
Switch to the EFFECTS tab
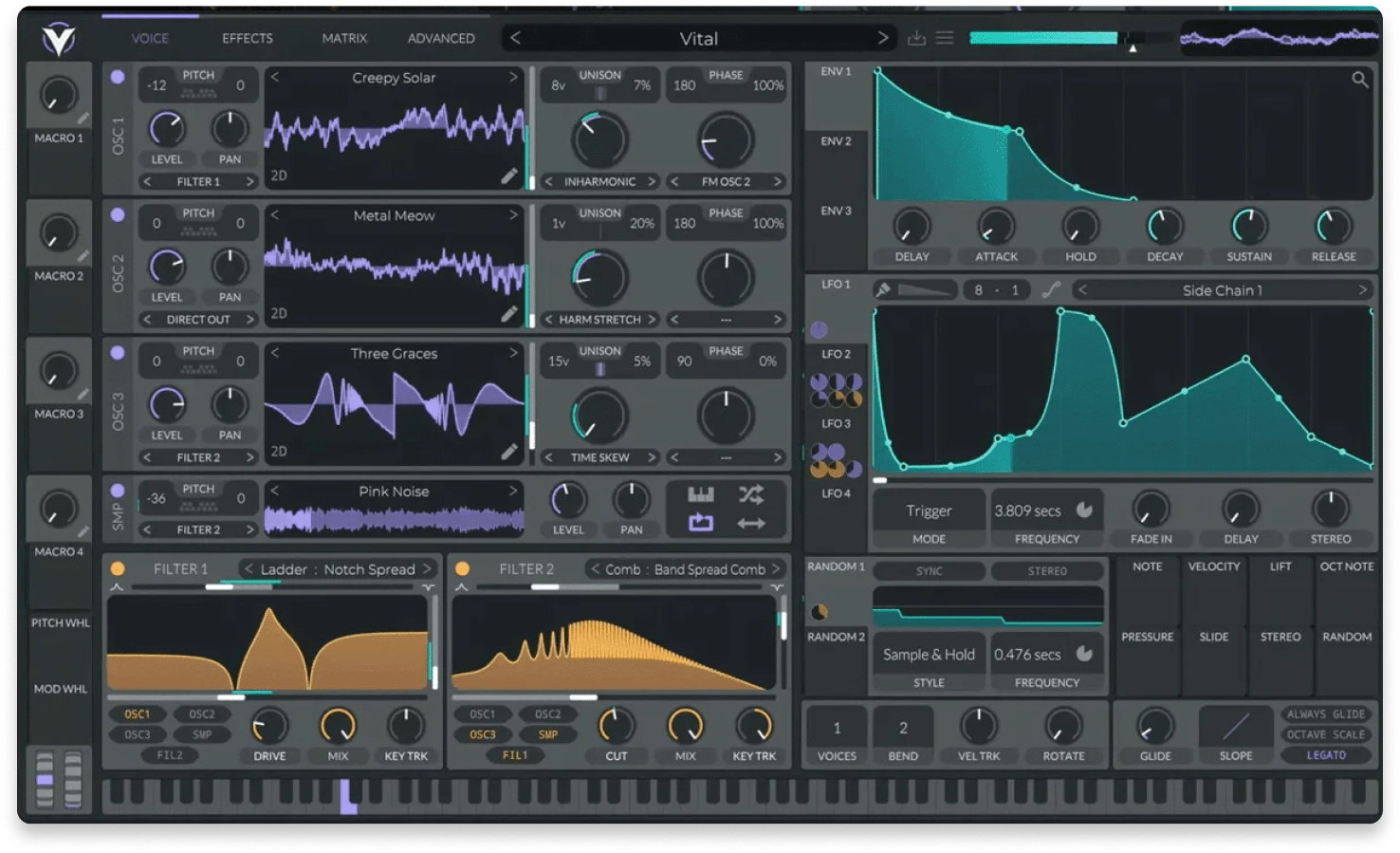click(247, 38)
